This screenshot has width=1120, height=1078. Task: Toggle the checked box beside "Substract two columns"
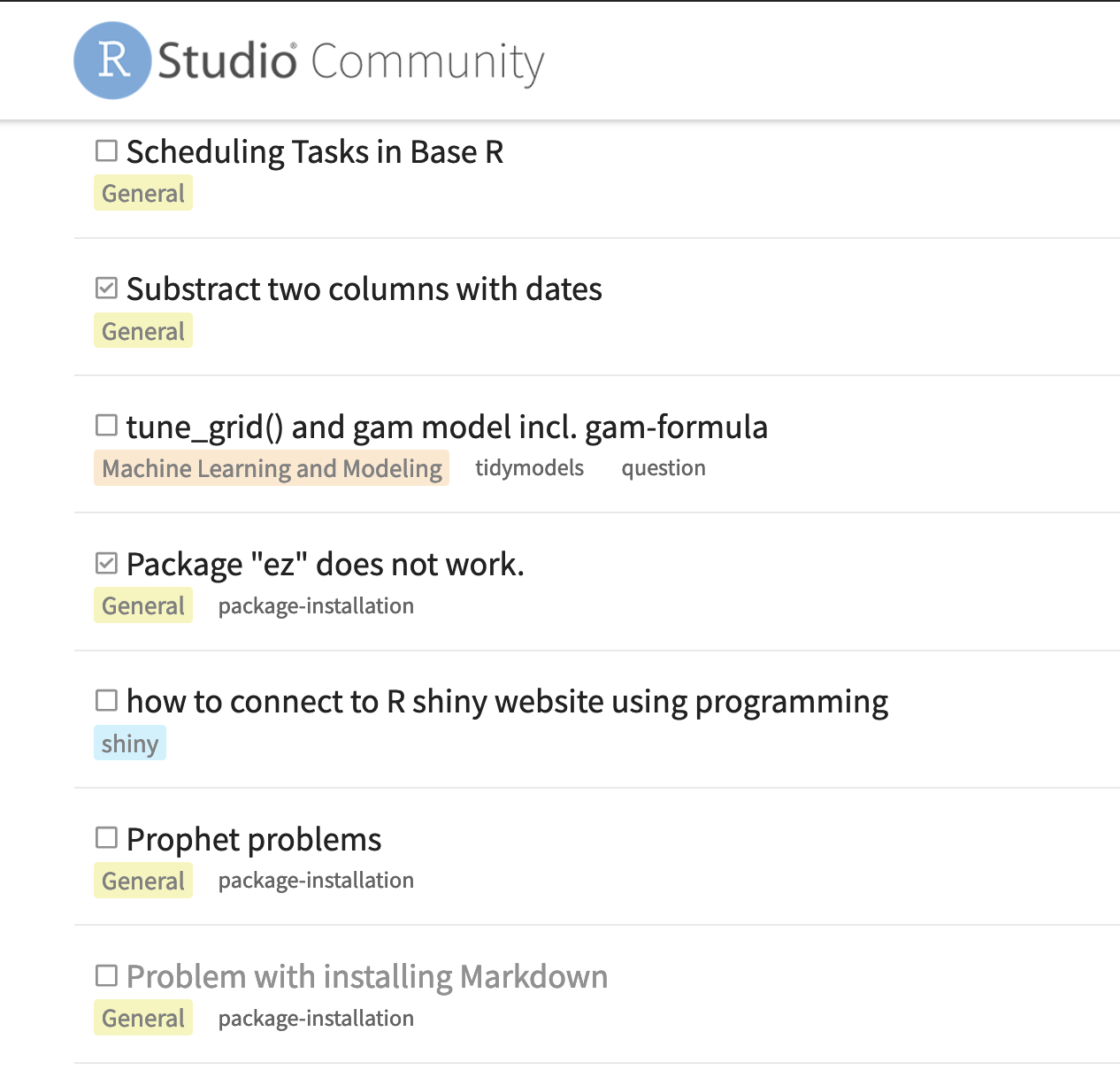(x=106, y=289)
